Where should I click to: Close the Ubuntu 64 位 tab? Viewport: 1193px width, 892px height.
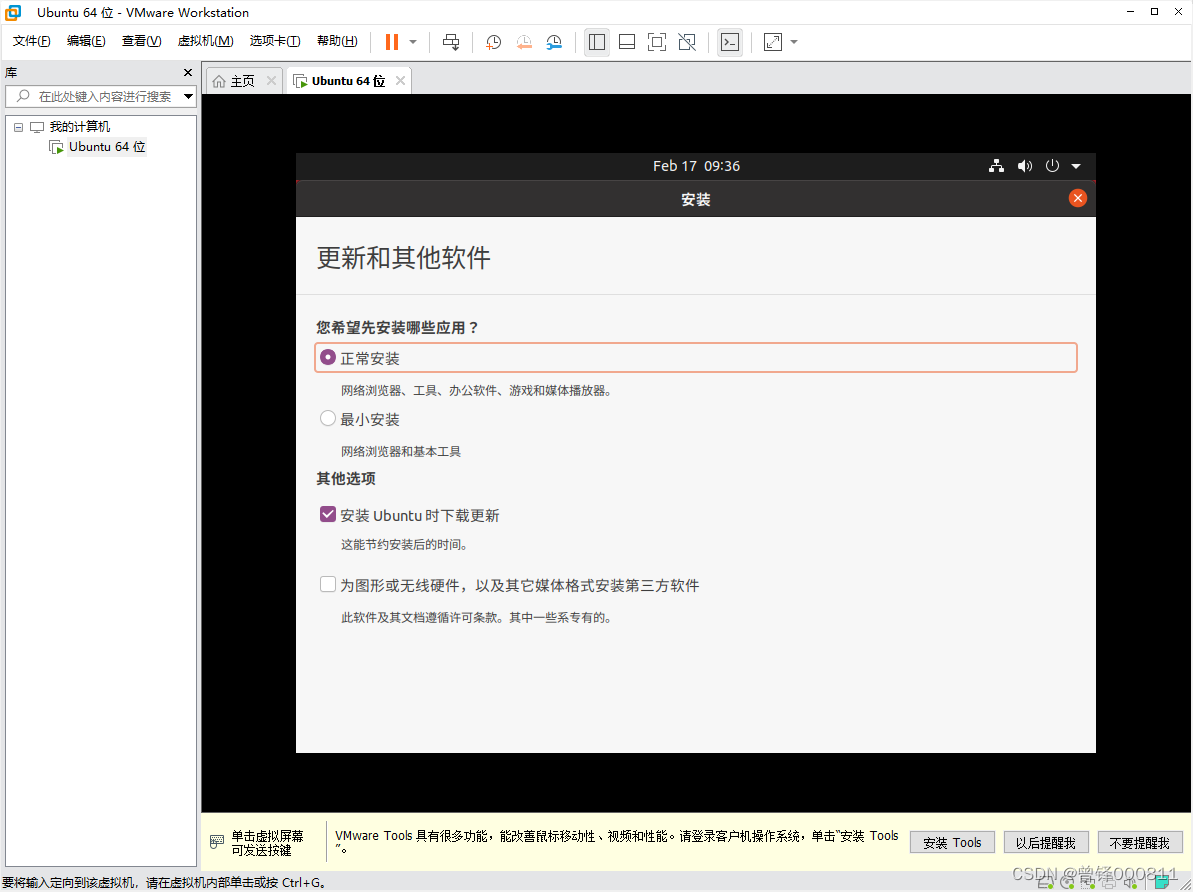pos(400,81)
